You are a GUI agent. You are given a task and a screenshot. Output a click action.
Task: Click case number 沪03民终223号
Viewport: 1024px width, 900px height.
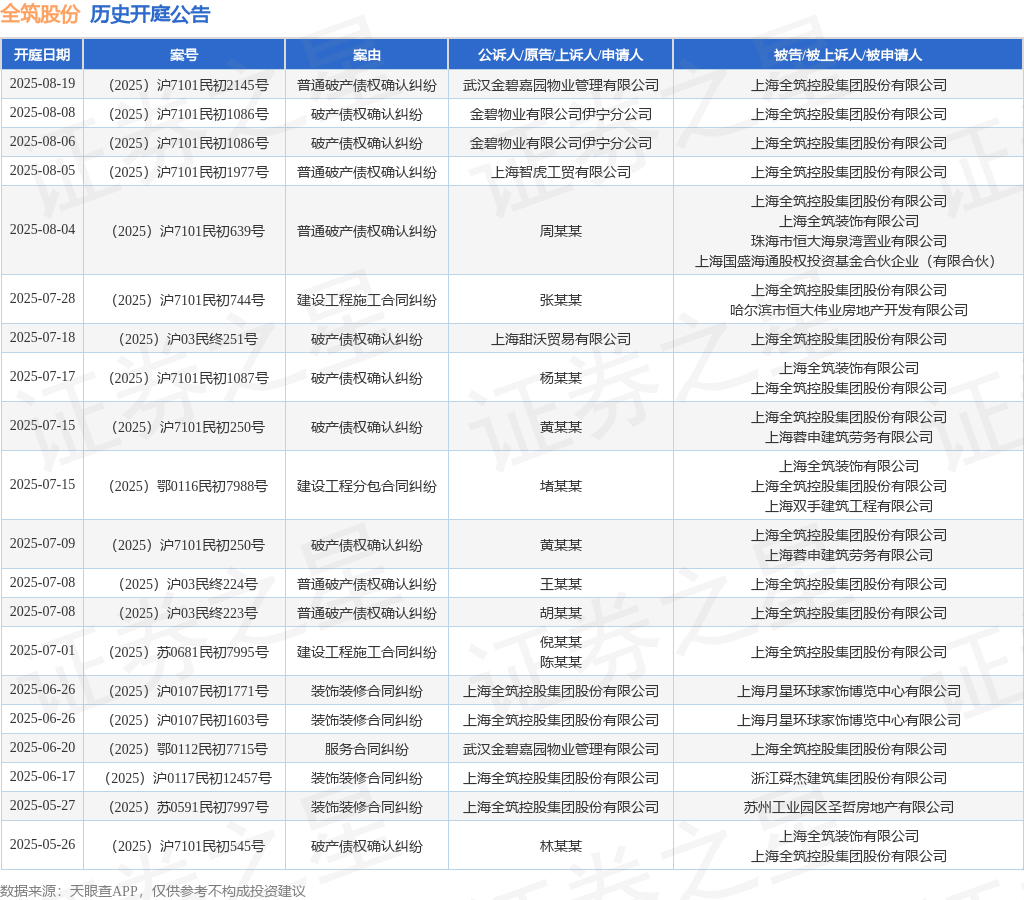point(189,613)
